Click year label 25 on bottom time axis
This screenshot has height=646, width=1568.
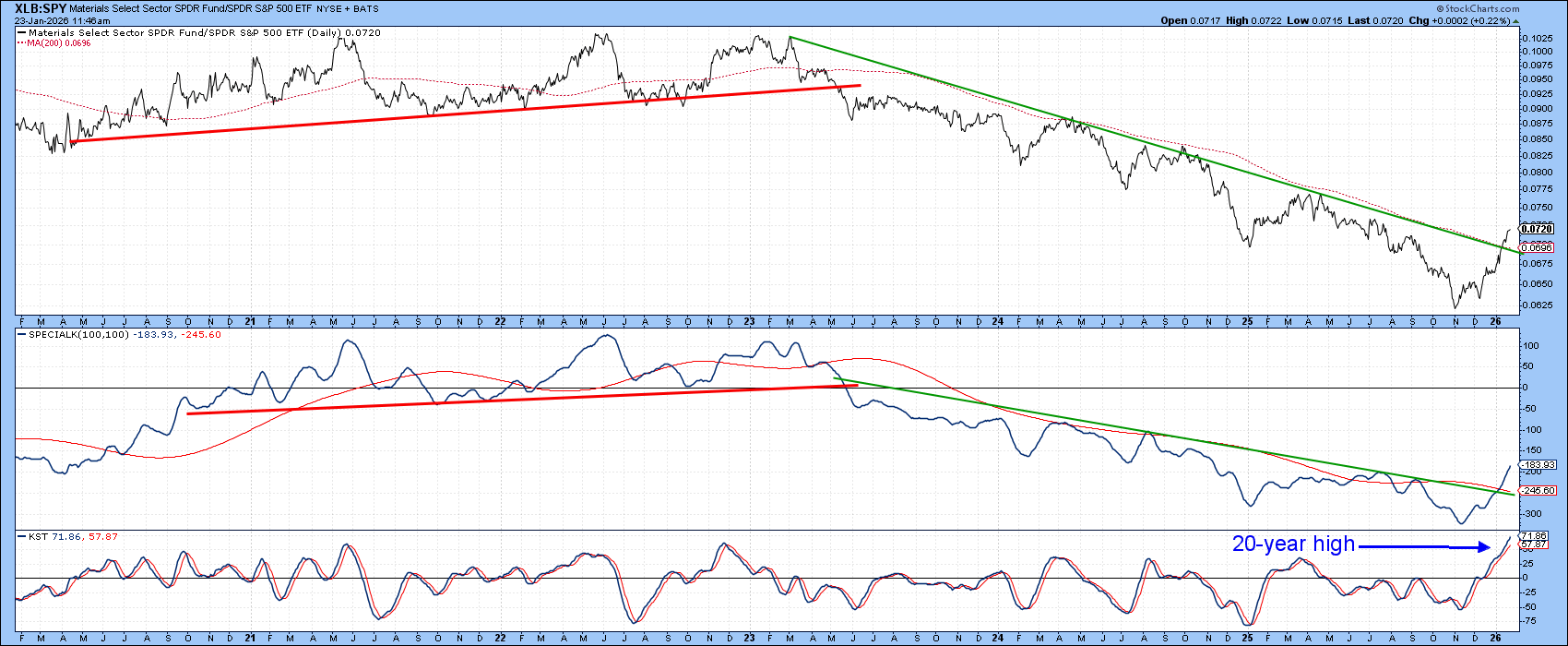(x=1247, y=638)
